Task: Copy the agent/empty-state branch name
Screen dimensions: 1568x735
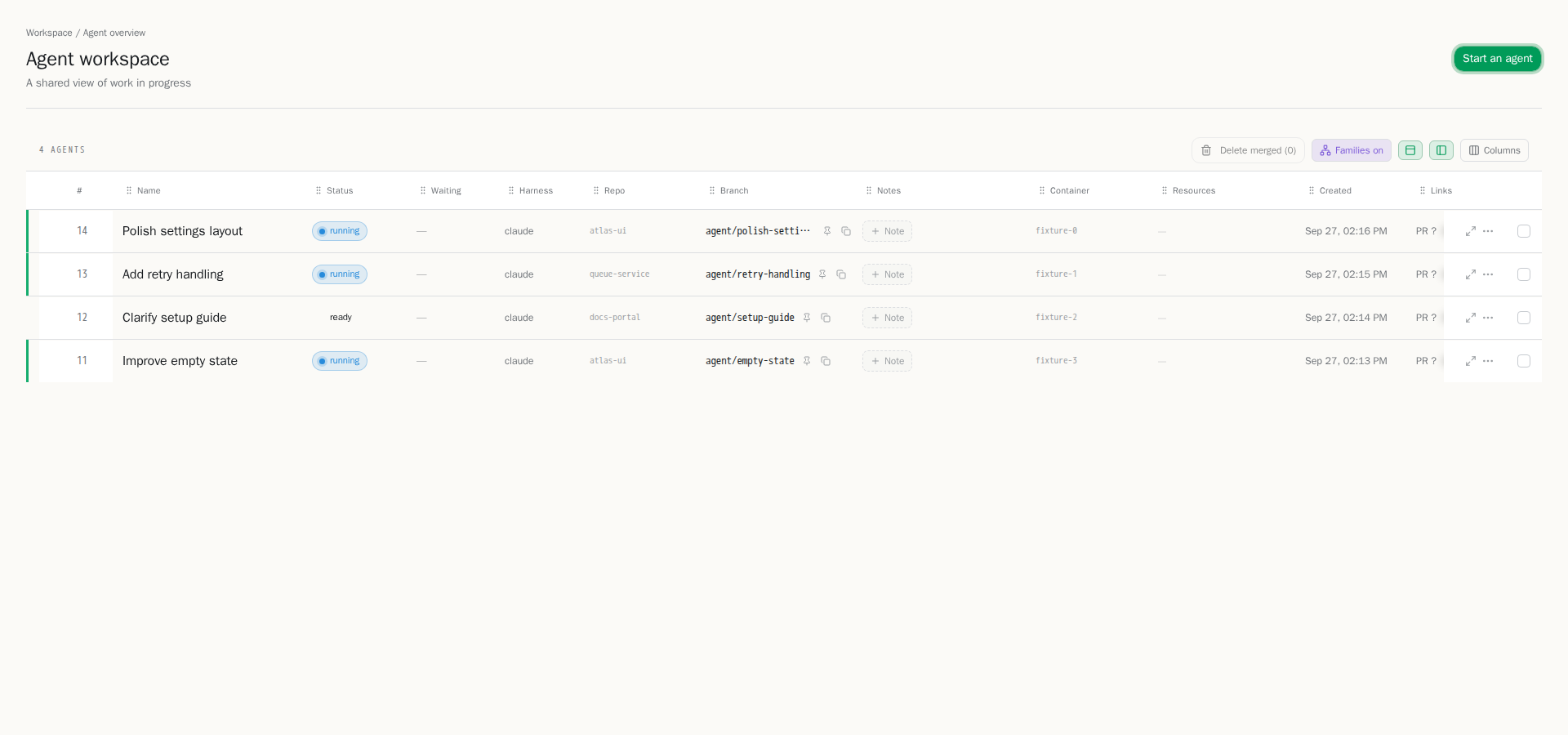Action: tap(826, 361)
